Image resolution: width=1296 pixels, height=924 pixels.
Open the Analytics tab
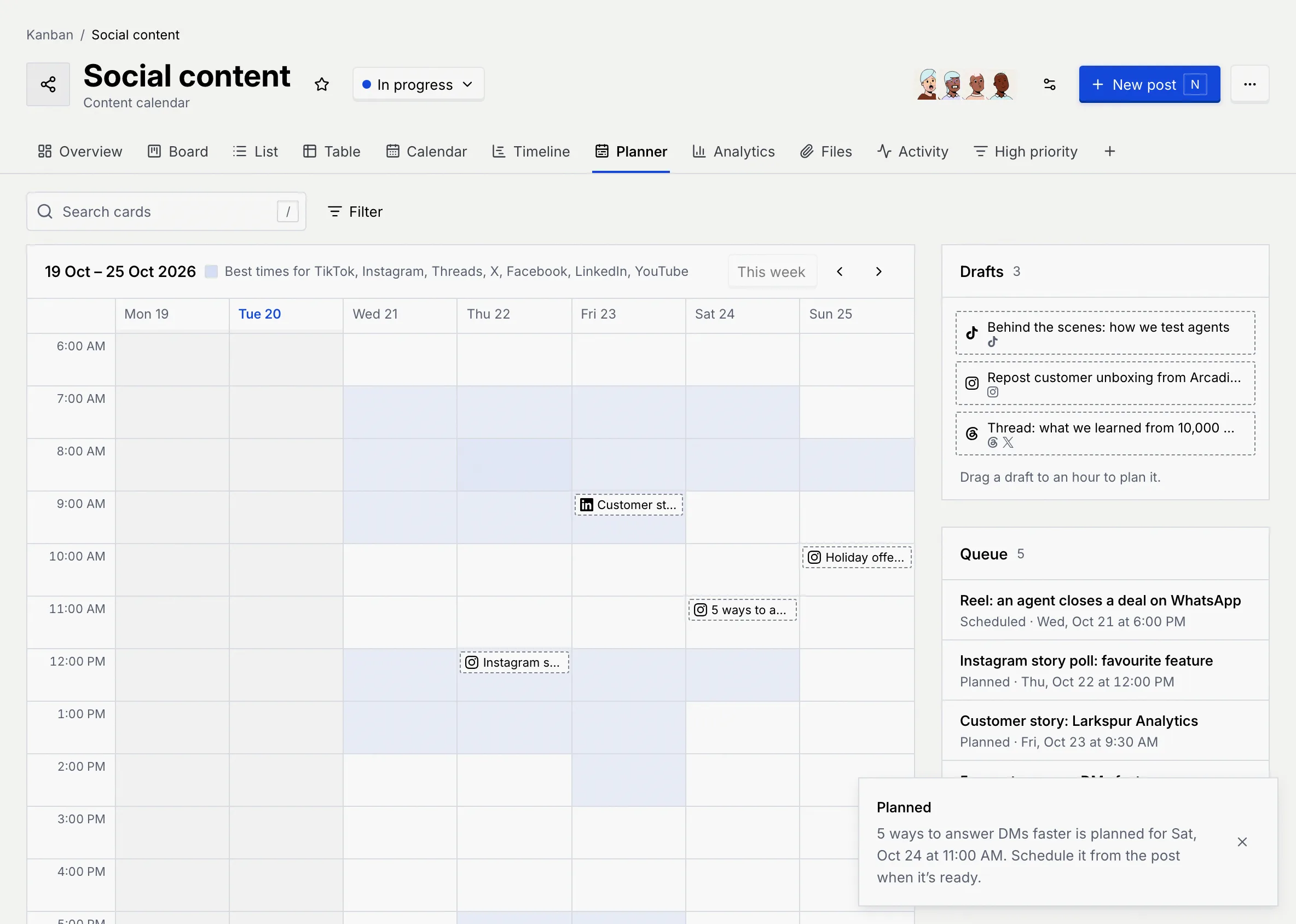733,151
